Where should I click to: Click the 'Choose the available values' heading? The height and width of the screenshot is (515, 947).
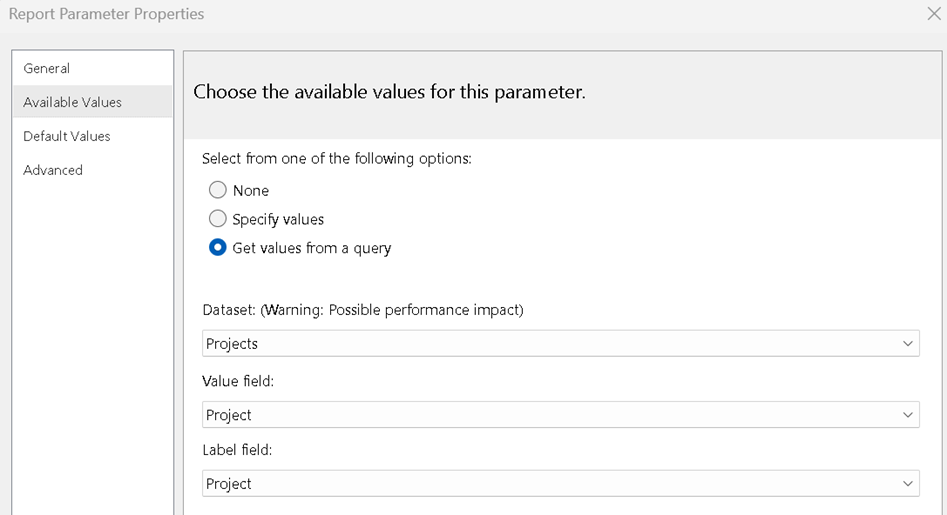coord(389,92)
